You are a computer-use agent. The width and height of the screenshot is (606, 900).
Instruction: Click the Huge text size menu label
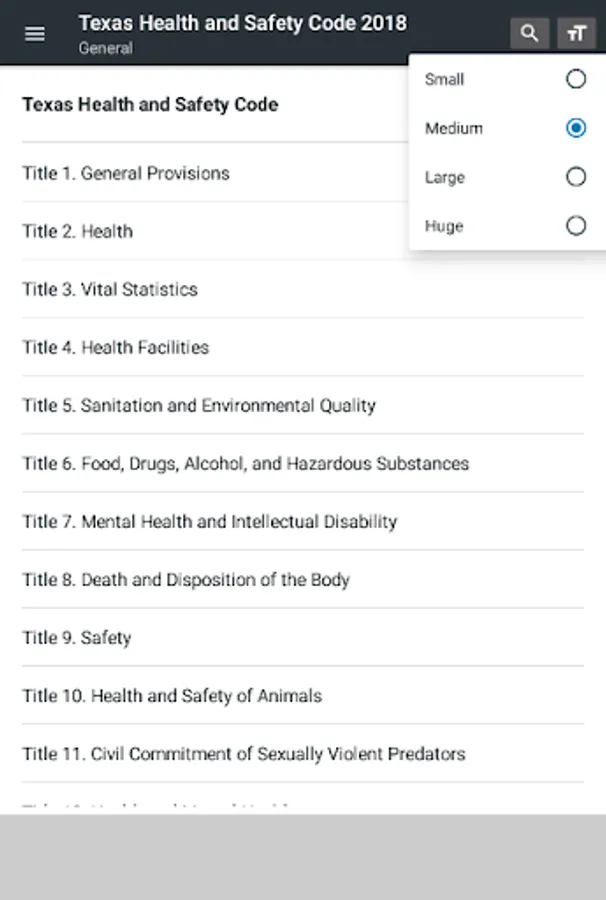tap(444, 226)
